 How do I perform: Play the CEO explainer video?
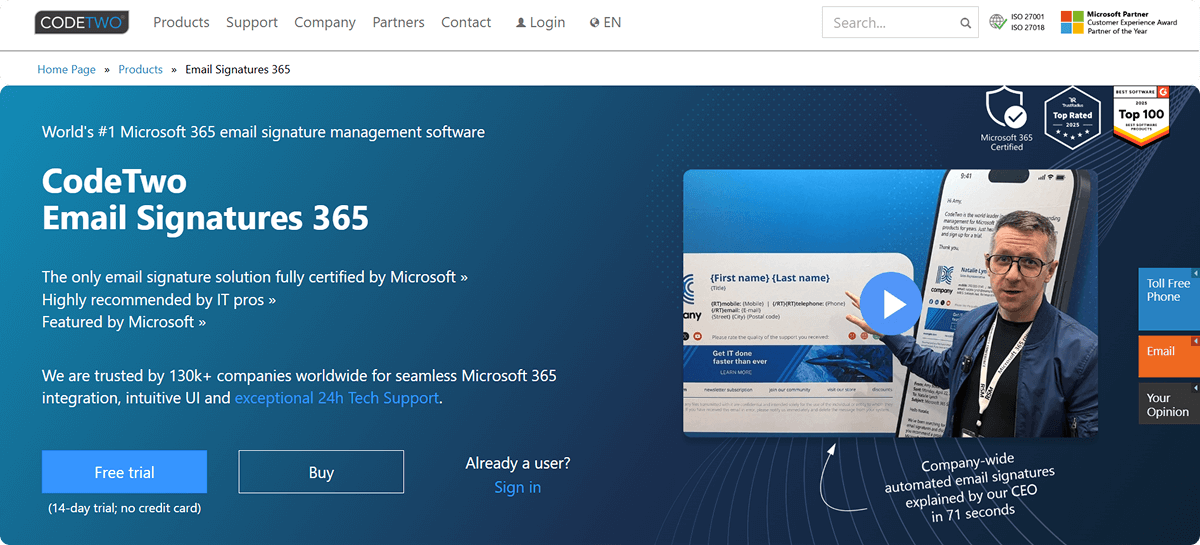tap(890, 304)
